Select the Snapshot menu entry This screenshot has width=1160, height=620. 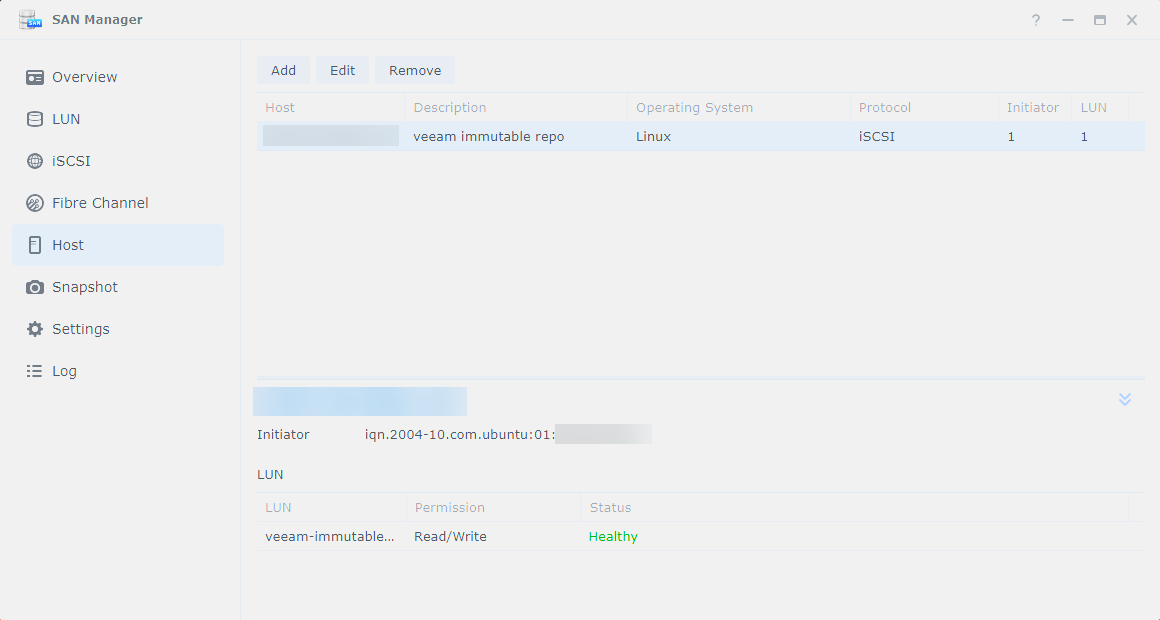click(x=84, y=287)
